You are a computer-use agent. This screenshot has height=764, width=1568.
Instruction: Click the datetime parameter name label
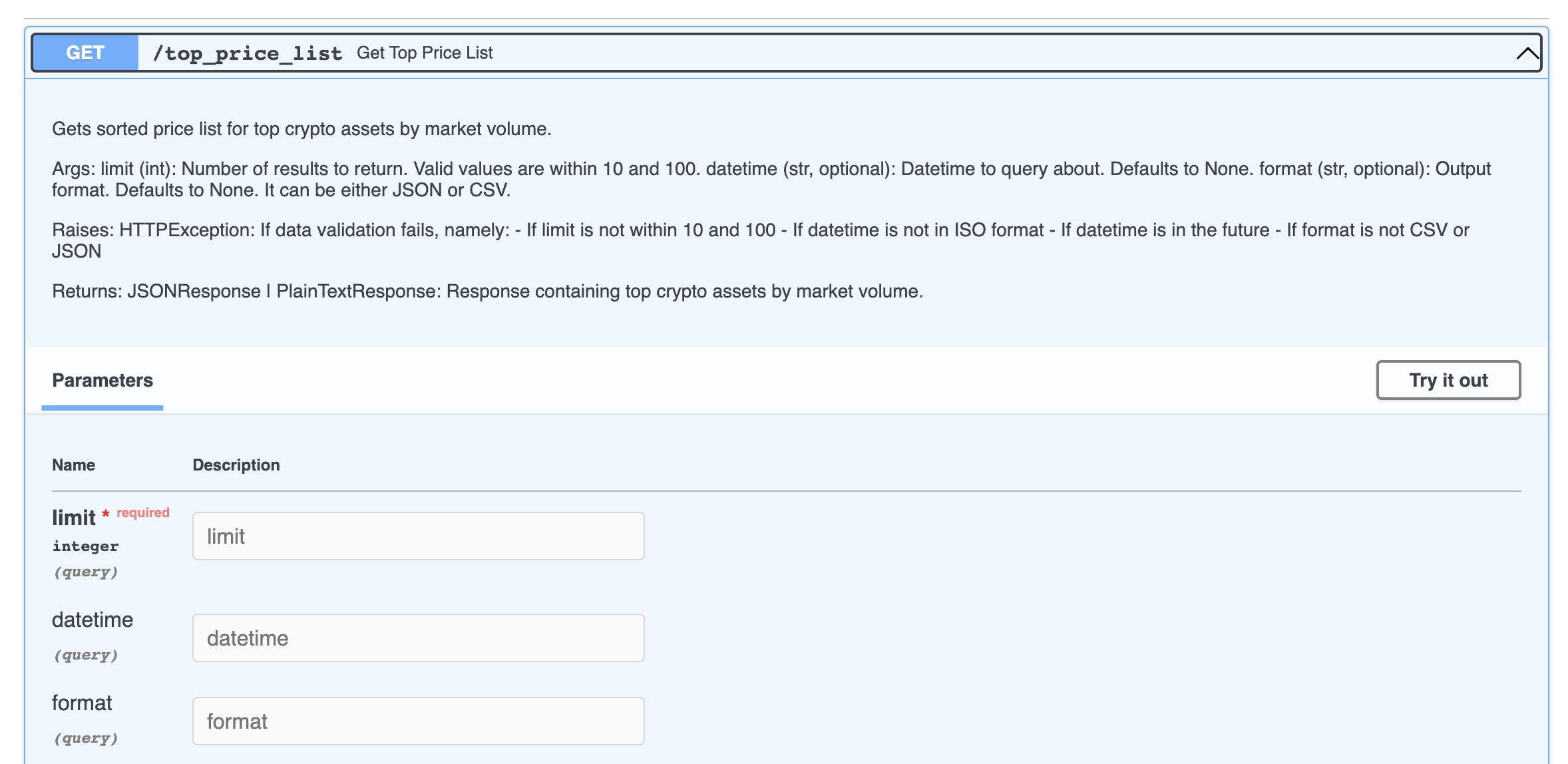tap(93, 620)
